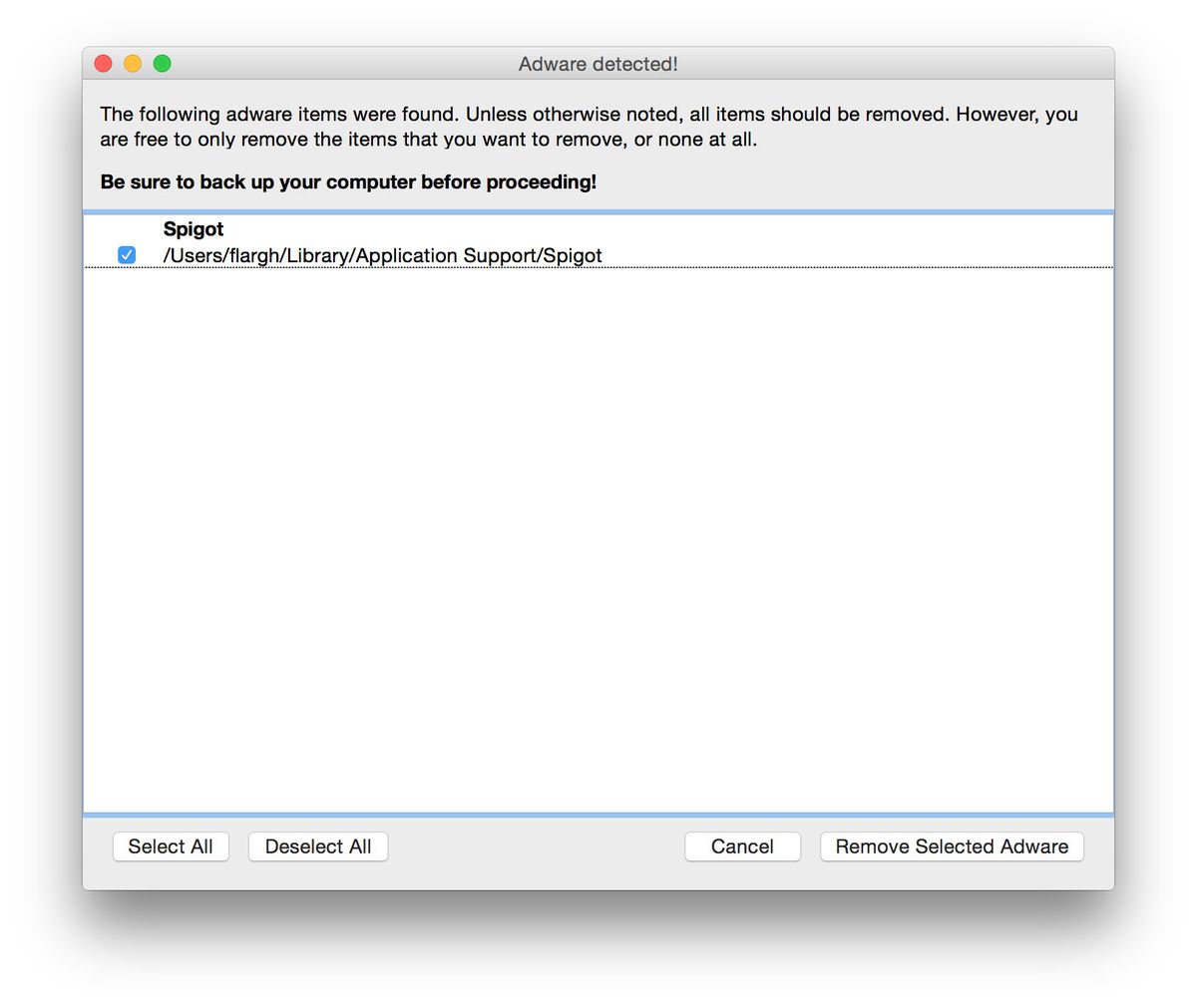Screen dimensions: 1197x1008
Task: Click the bold backup warning text
Action: click(x=347, y=182)
